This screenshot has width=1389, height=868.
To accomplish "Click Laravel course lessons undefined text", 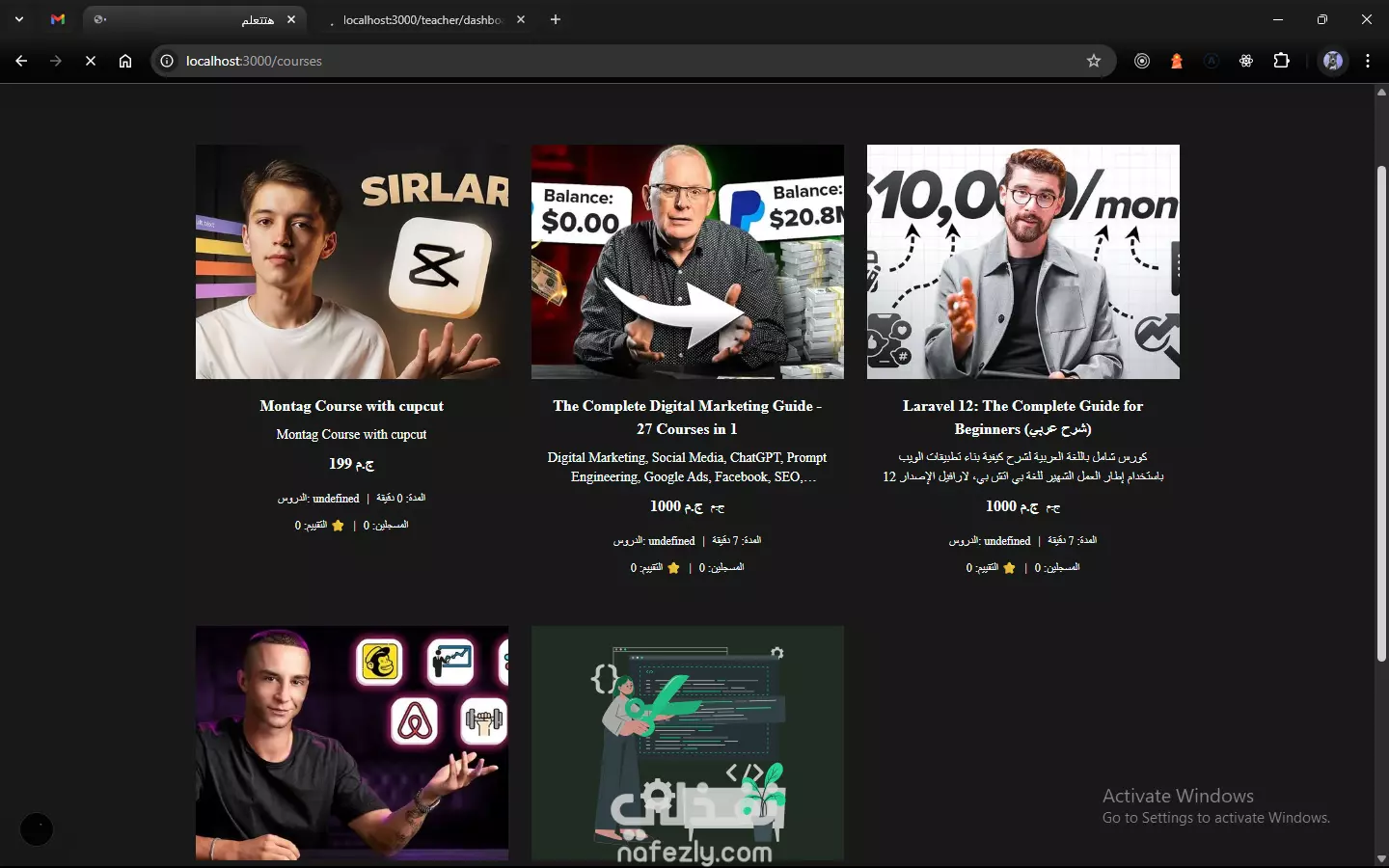I will [990, 541].
